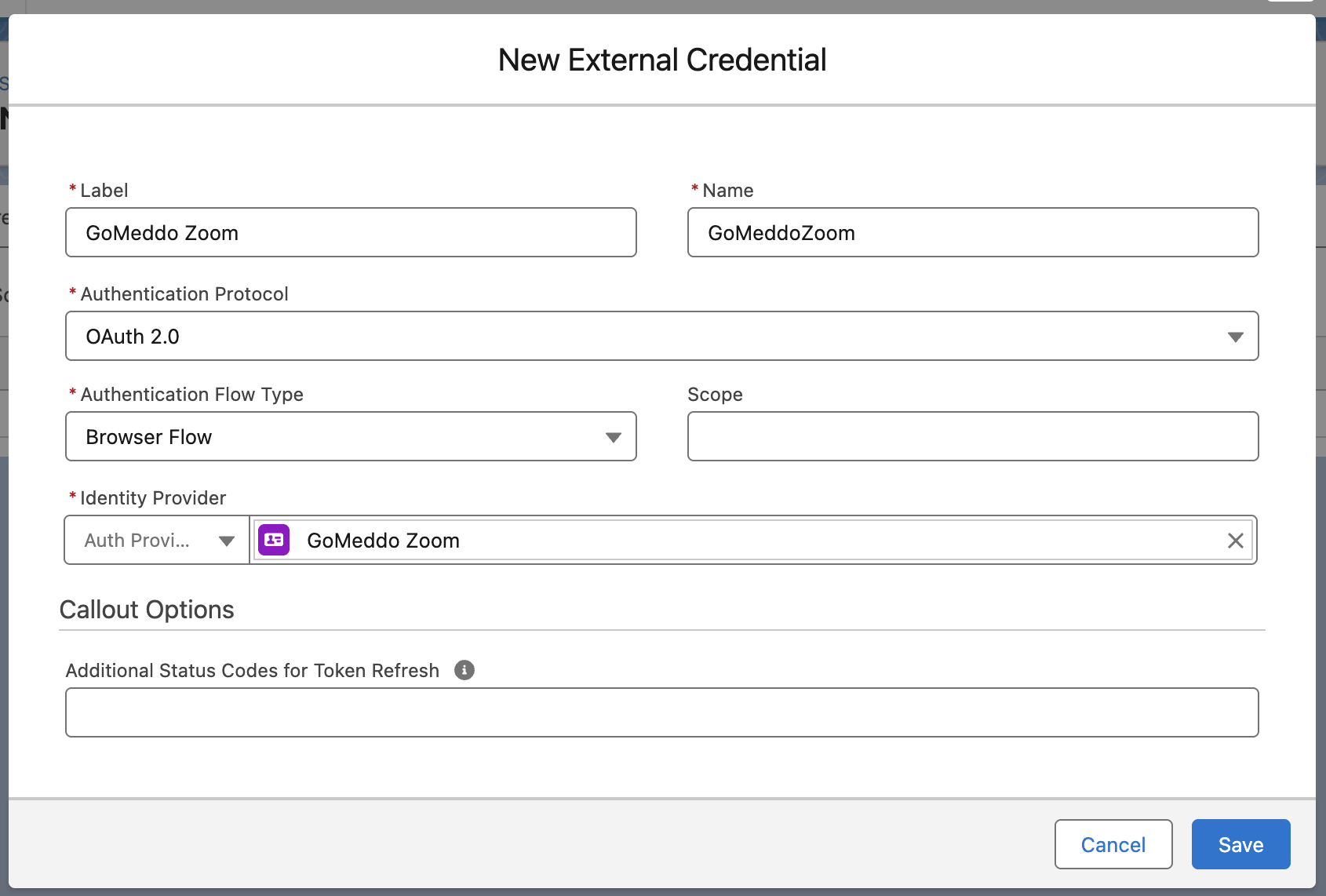The height and width of the screenshot is (896, 1326).
Task: Open the Authentication Protocol dropdown
Action: coord(661,336)
